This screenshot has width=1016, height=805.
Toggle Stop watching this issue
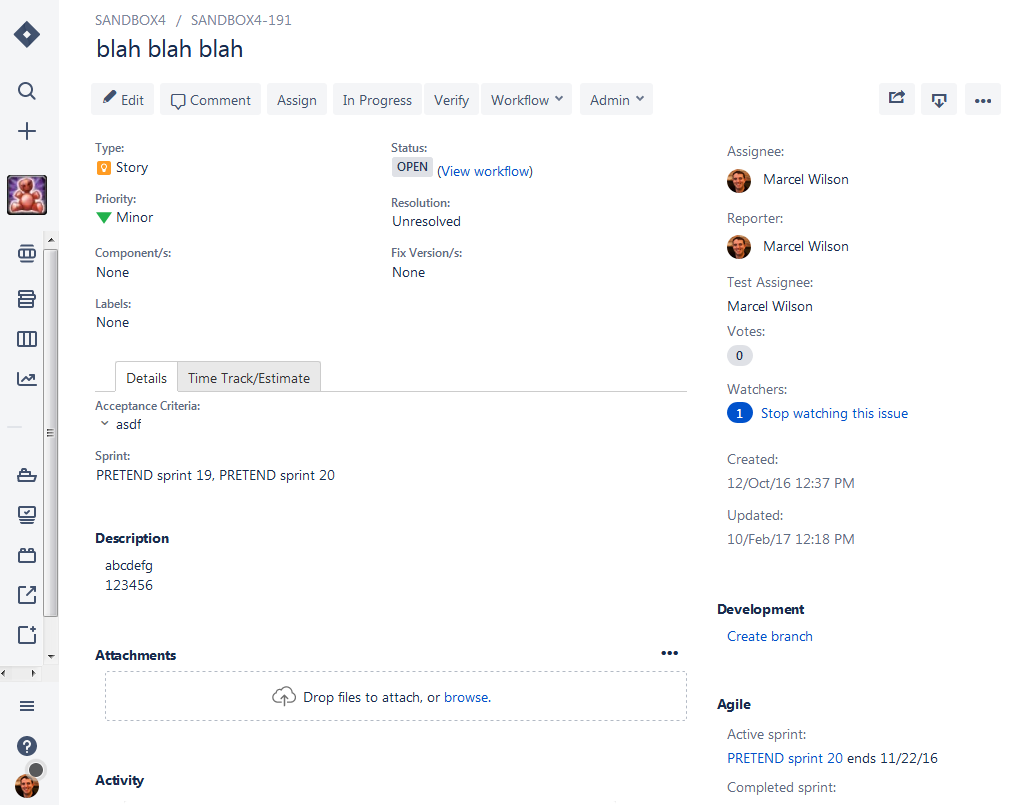pos(834,414)
